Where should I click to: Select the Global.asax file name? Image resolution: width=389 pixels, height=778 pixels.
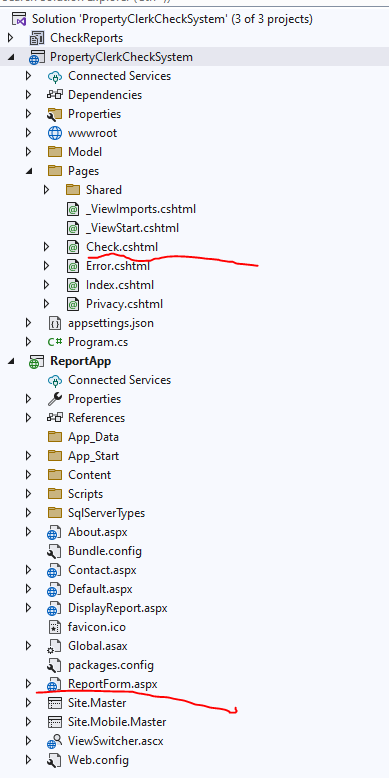[x=98, y=647]
